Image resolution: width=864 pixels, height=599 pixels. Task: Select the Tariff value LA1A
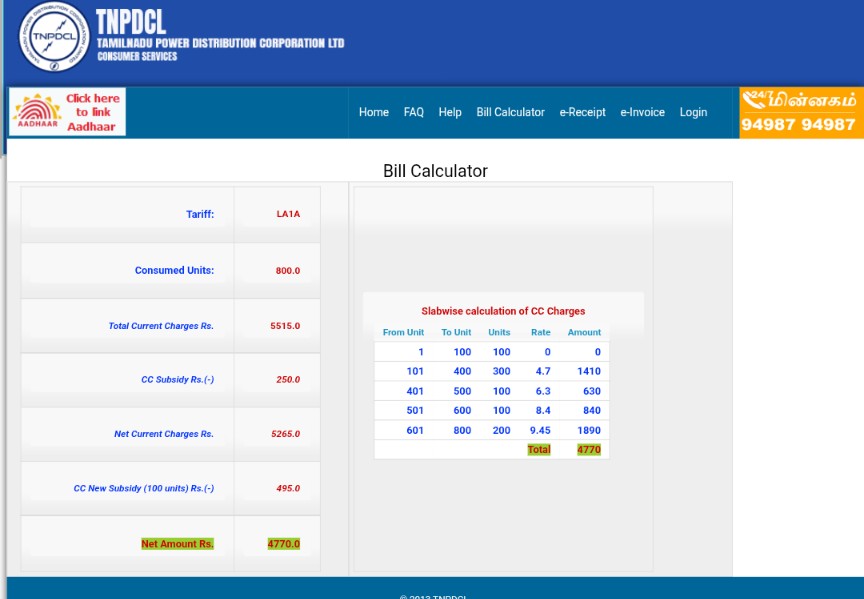[x=288, y=214]
